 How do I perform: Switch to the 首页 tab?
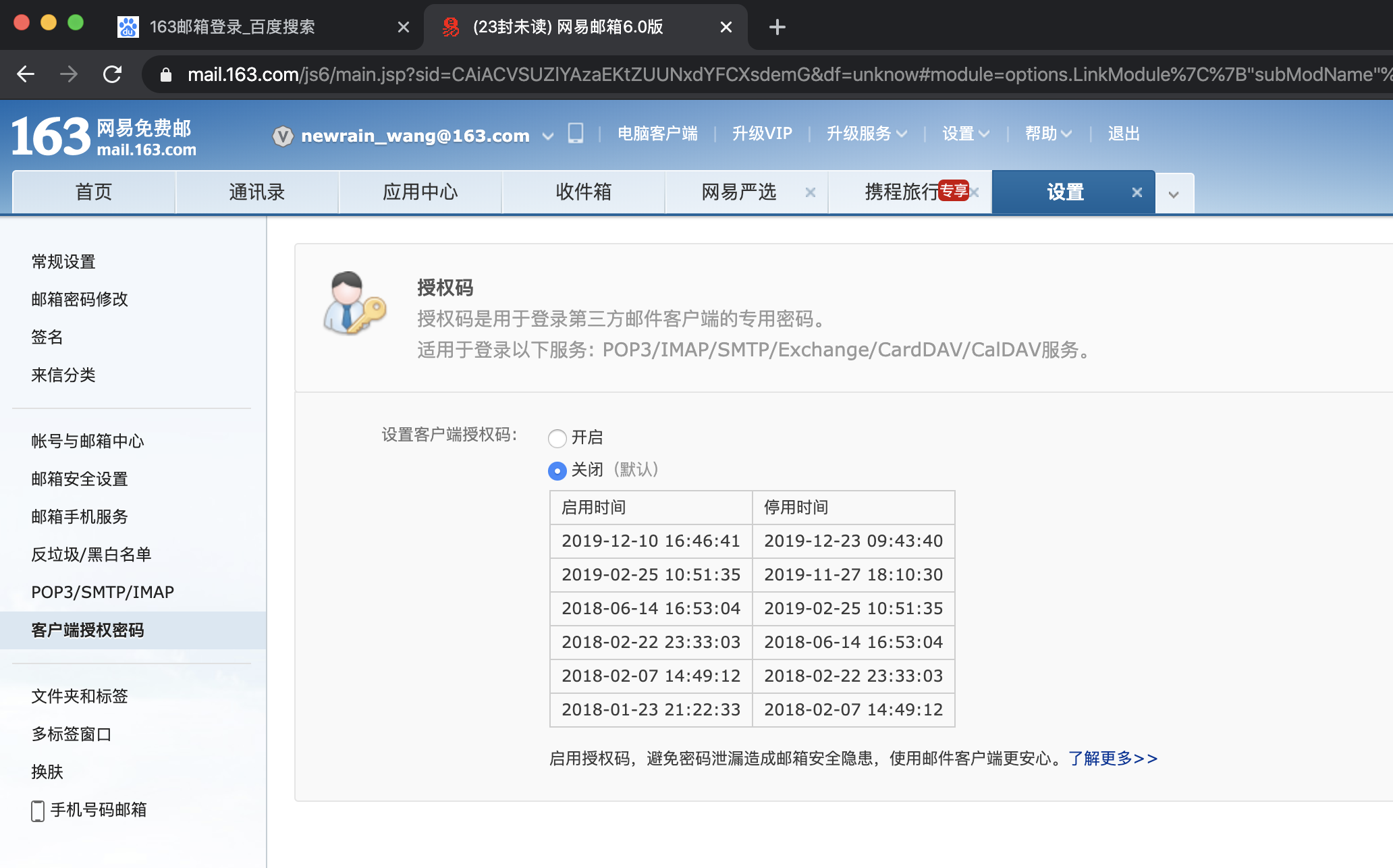pos(94,192)
